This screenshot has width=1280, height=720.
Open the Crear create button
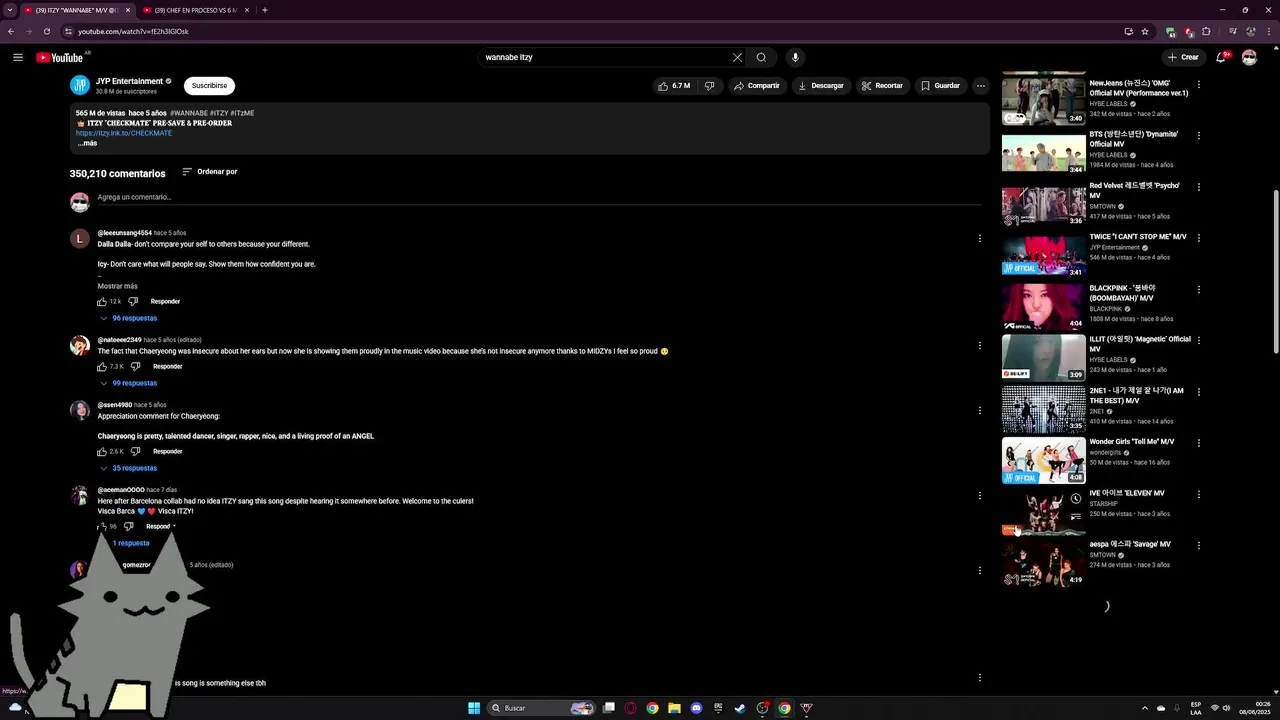pyautogui.click(x=1183, y=57)
